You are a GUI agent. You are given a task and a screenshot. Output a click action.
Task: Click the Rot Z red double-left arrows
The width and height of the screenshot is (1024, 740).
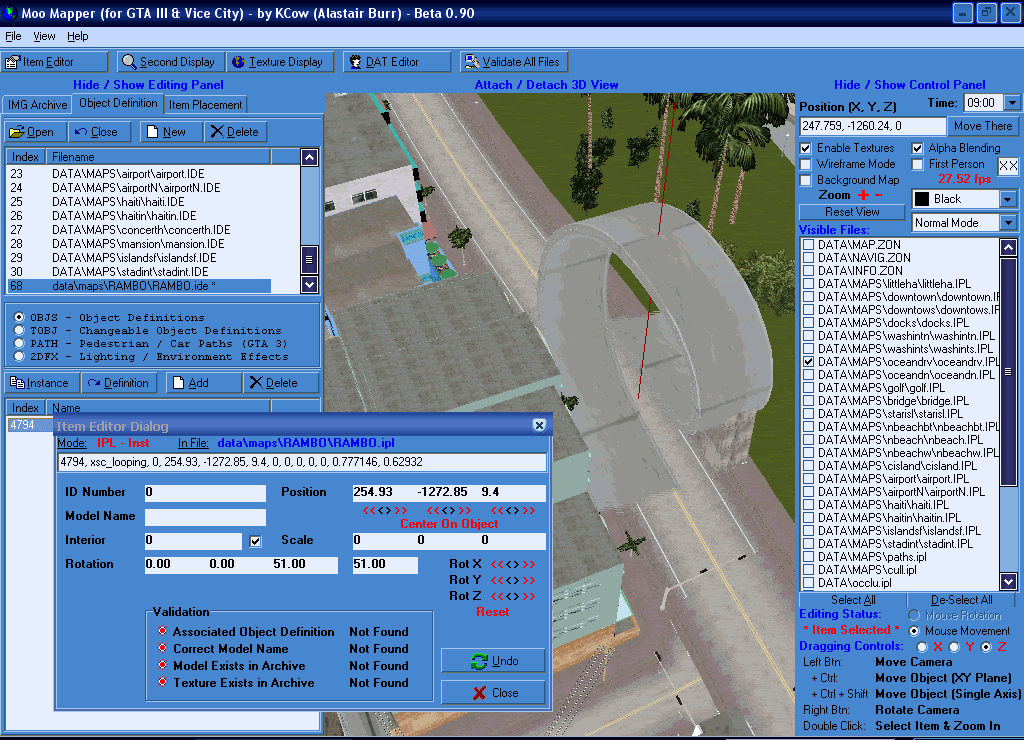pyautogui.click(x=498, y=596)
